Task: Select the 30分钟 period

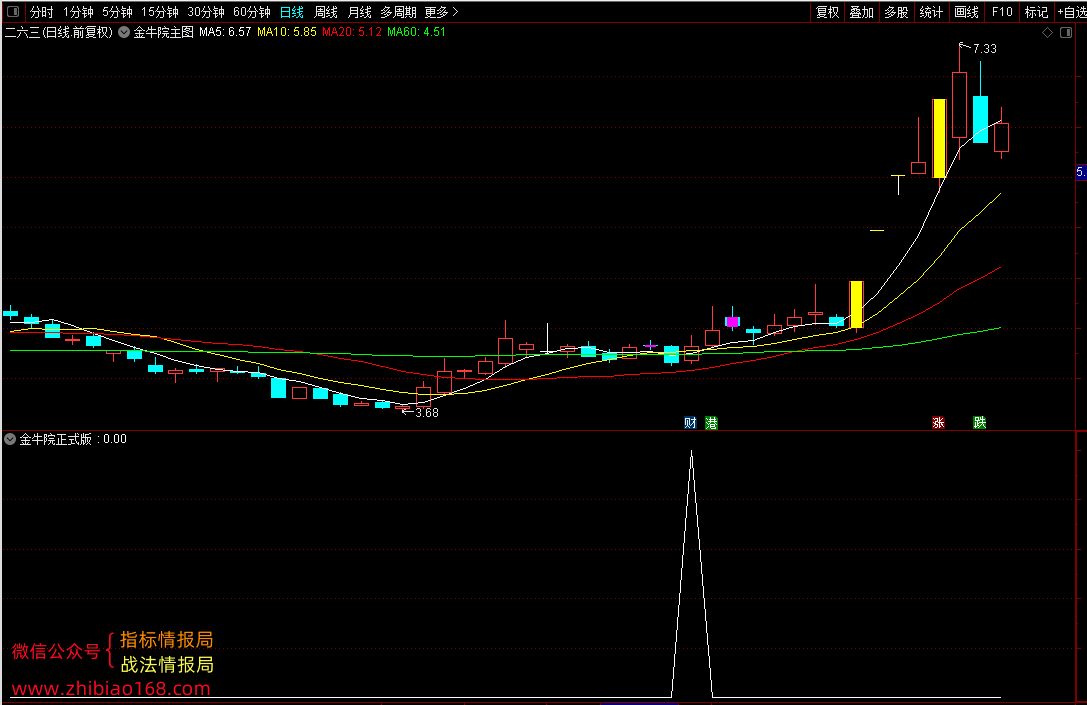Action: point(206,12)
